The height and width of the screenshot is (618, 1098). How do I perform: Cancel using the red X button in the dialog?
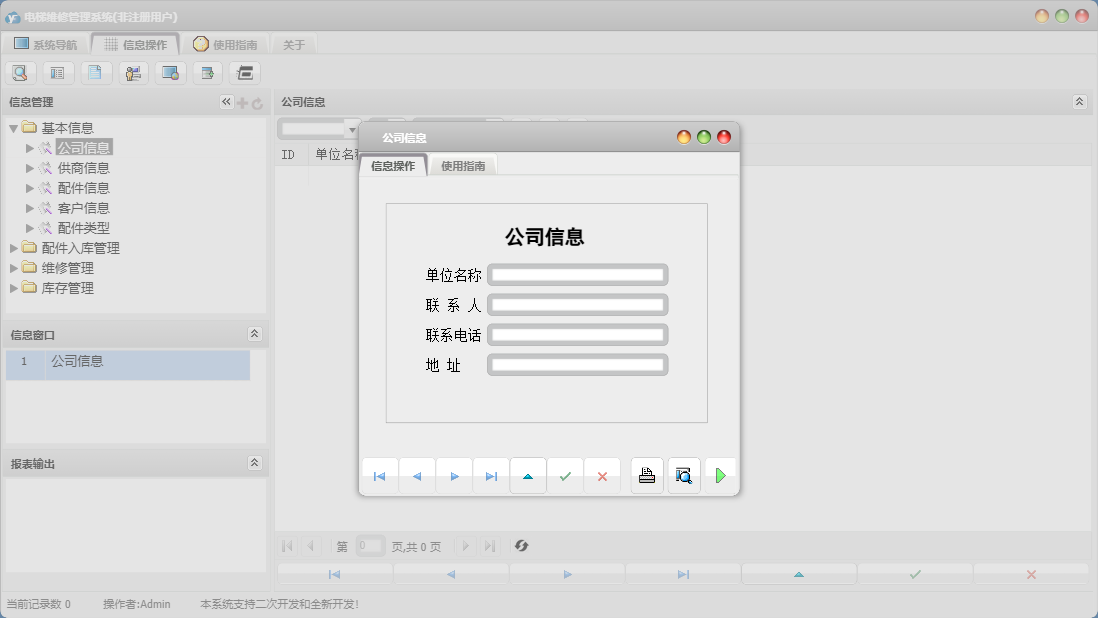pos(602,476)
